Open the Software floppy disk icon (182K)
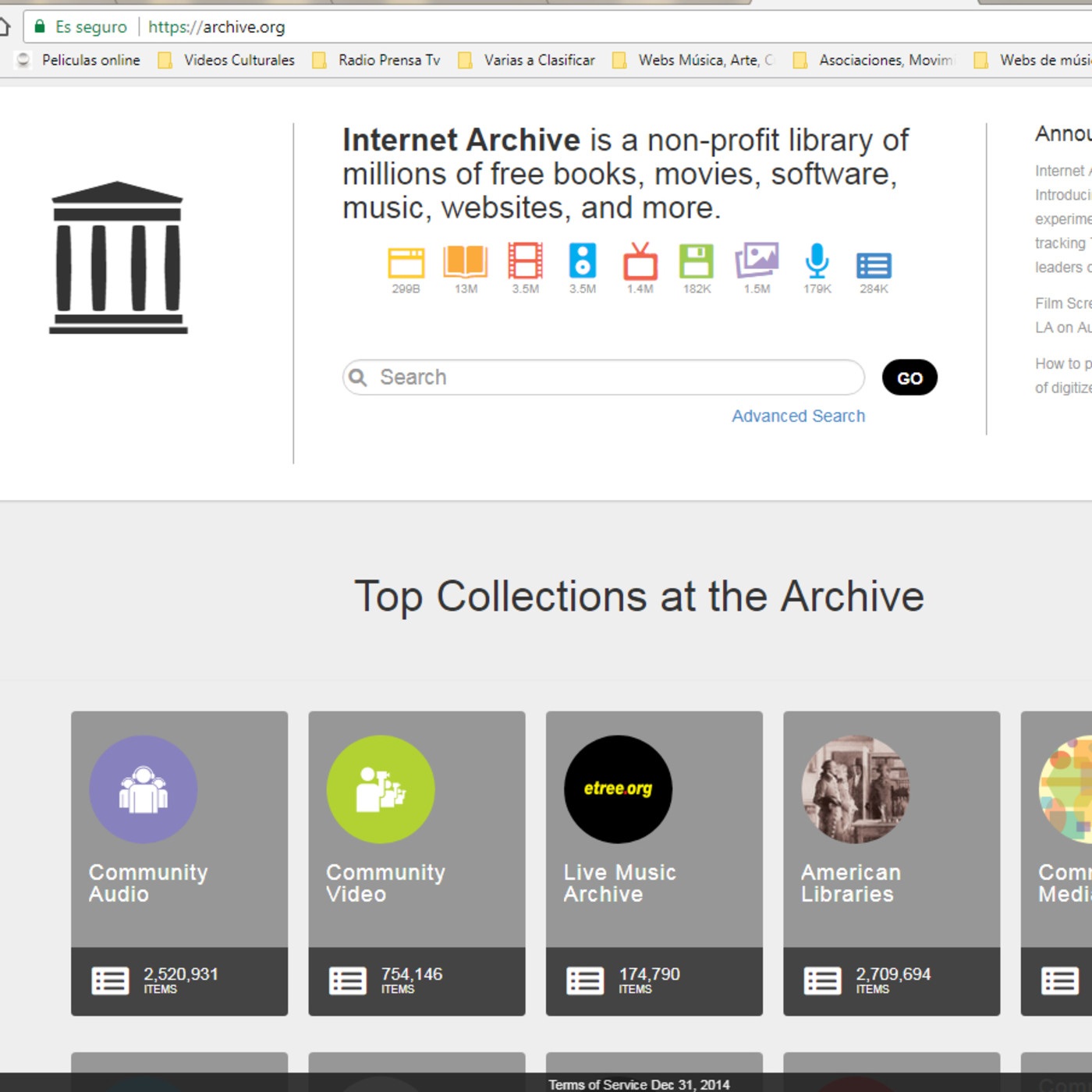1092x1092 pixels. (697, 261)
